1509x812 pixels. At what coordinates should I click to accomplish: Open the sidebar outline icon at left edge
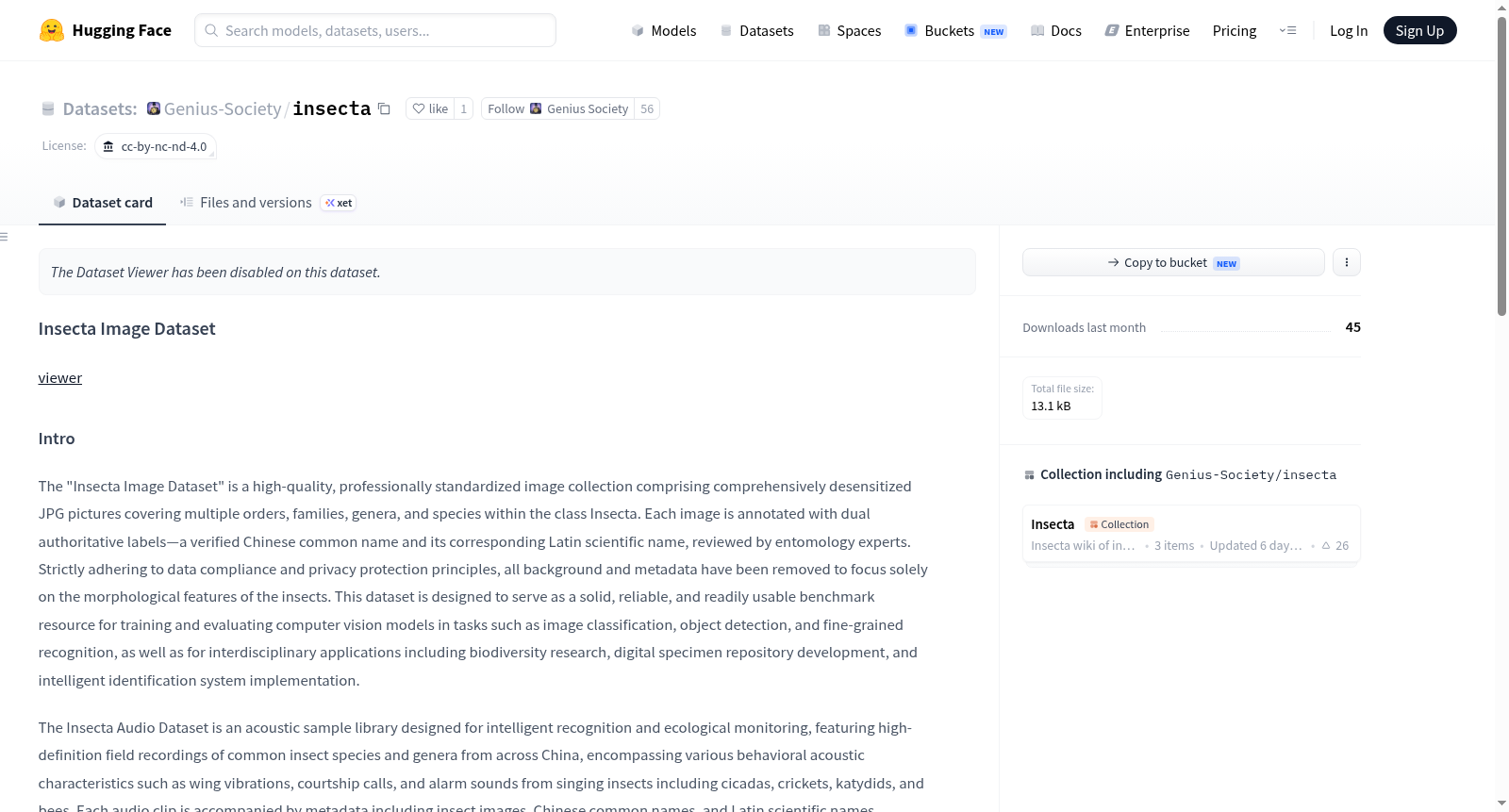click(x=4, y=237)
